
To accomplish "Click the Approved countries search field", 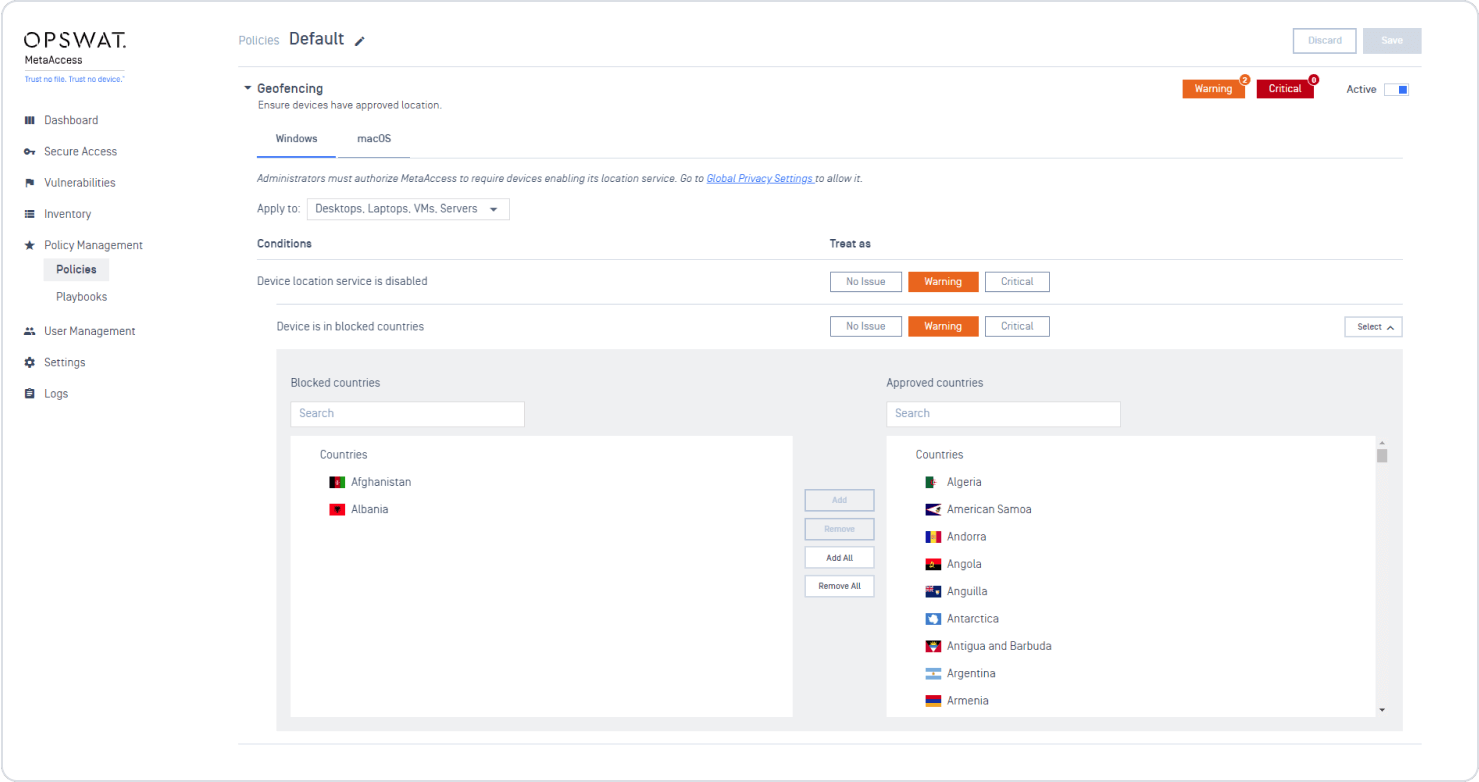I will pos(1003,414).
